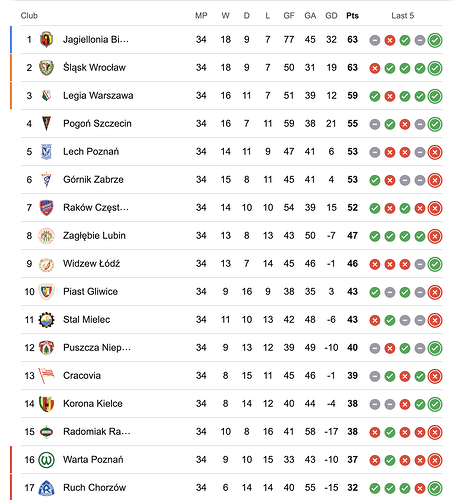Click the Śląsk Wrocław club crest
This screenshot has width=463, height=500.
tap(46, 68)
